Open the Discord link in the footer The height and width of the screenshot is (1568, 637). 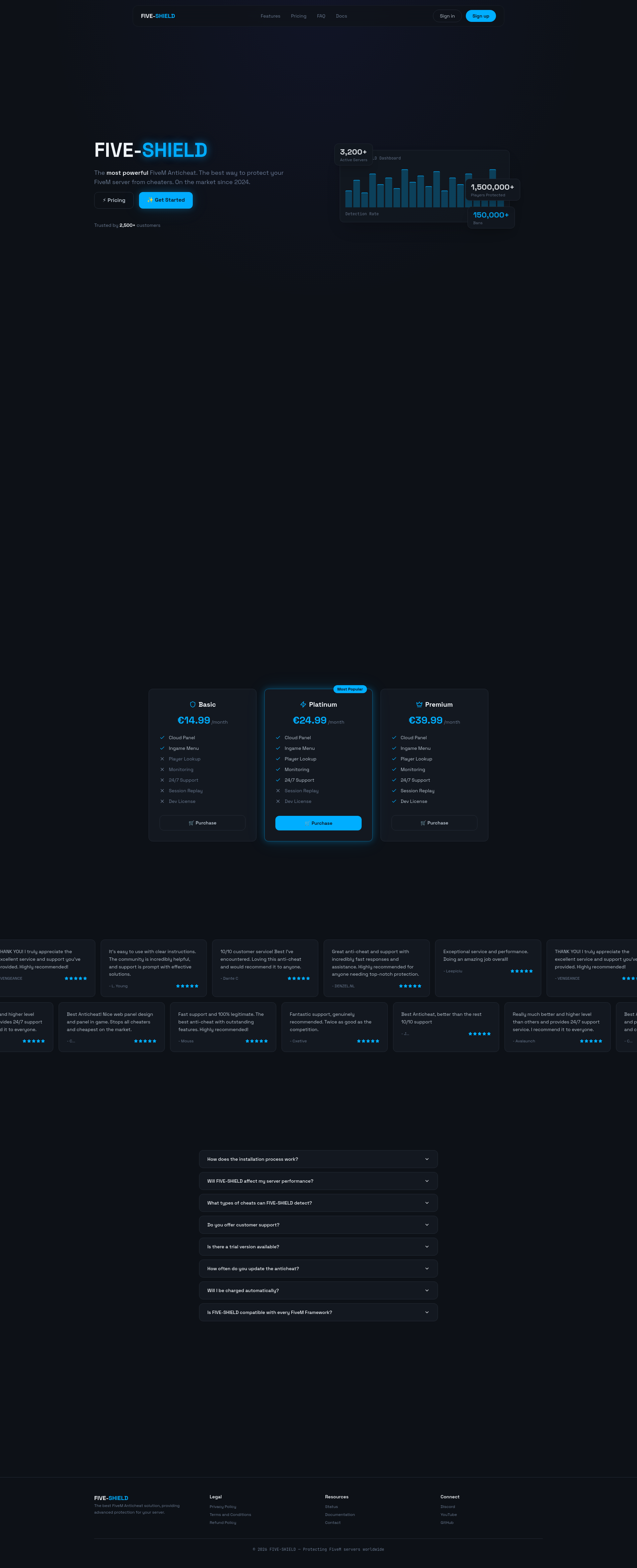coord(448,1507)
